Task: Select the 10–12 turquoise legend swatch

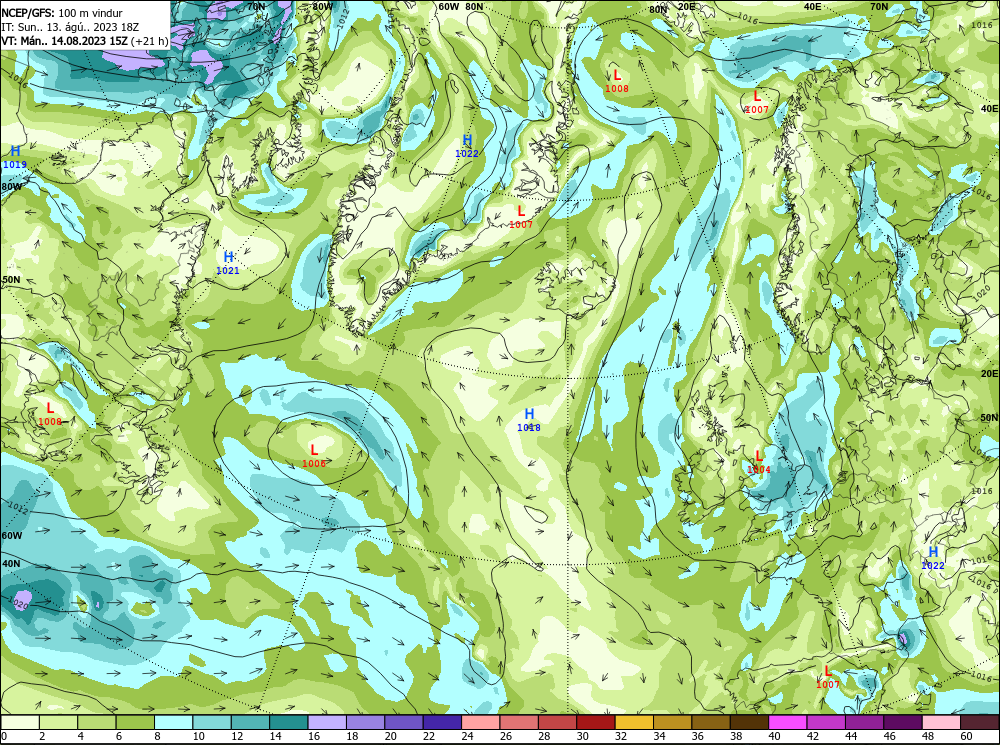Action: point(212,722)
